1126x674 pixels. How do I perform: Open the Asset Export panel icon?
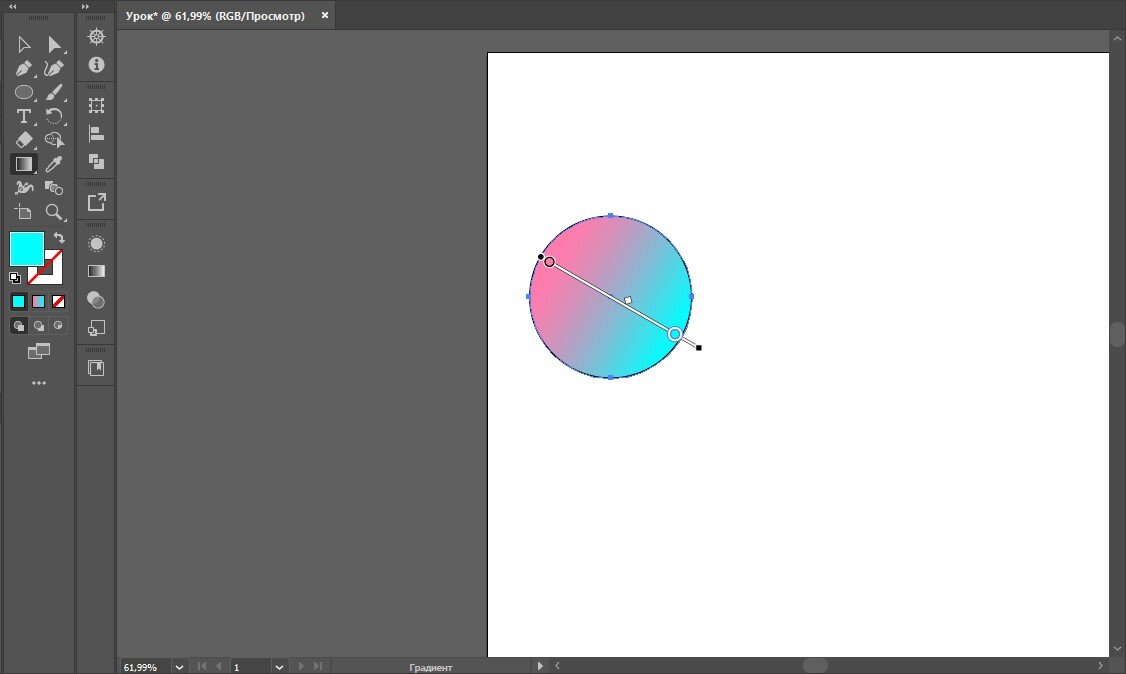[x=96, y=202]
